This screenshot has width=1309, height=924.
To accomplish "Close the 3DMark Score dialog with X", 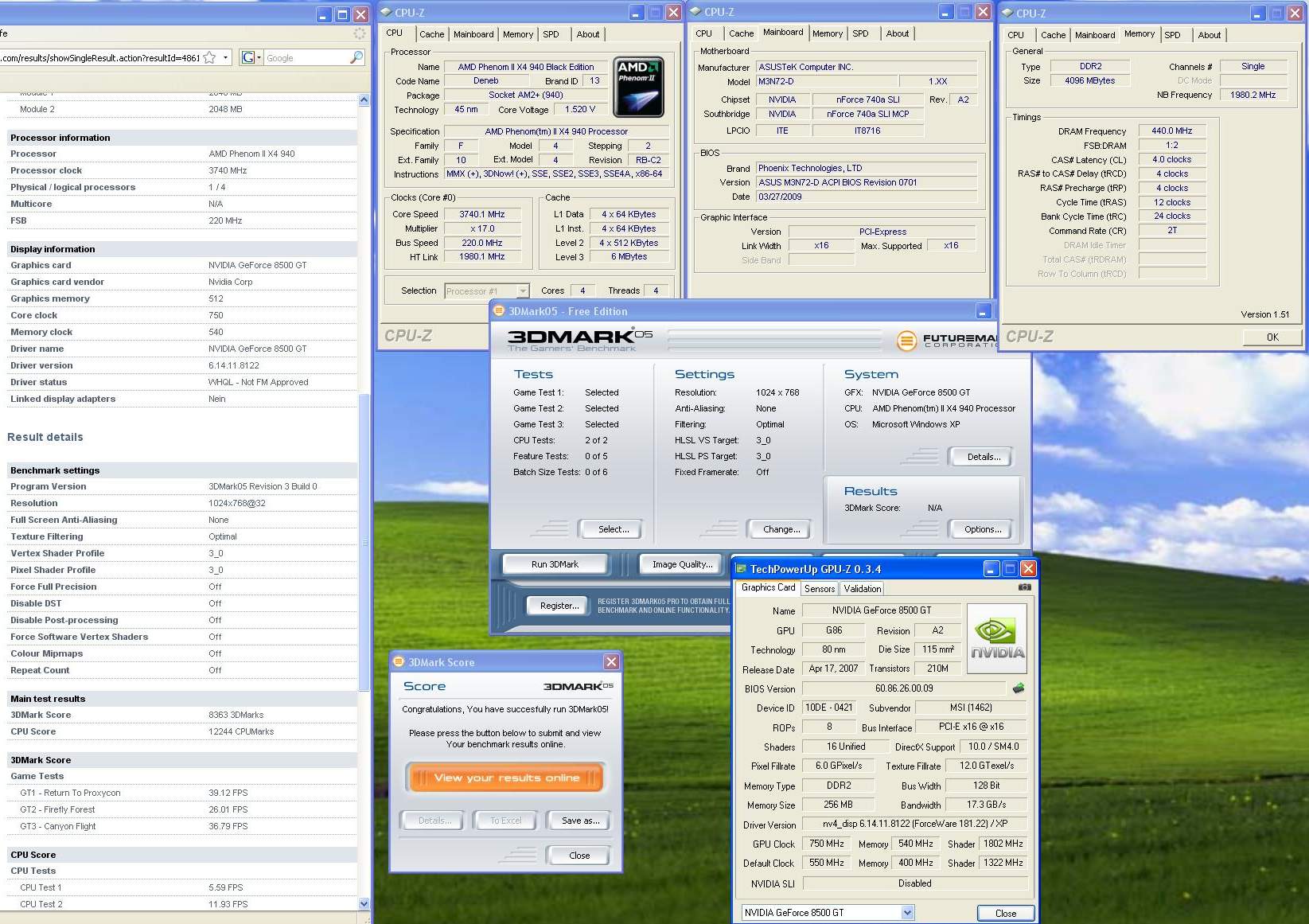I will pyautogui.click(x=611, y=662).
